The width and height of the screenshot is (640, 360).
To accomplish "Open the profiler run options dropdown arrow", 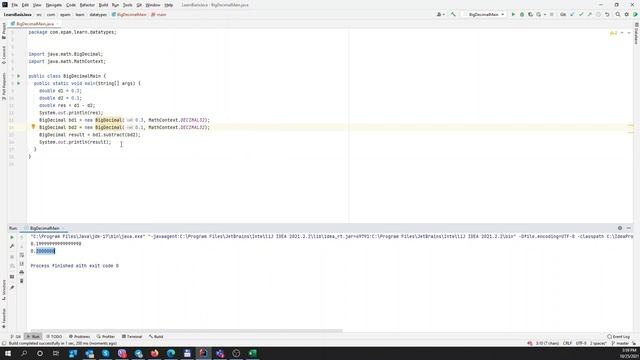I will [545, 14].
